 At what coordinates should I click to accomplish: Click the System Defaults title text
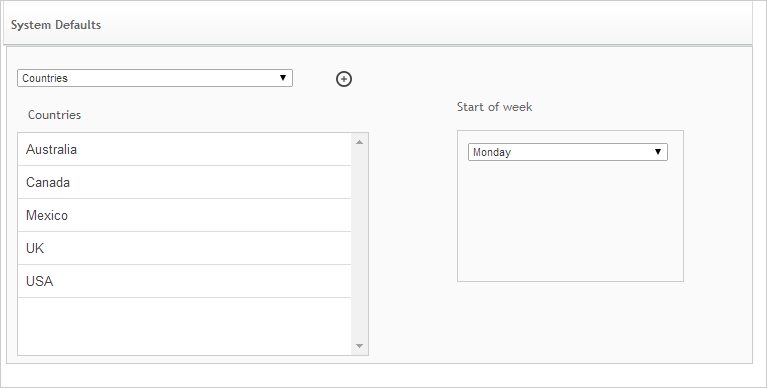click(56, 25)
